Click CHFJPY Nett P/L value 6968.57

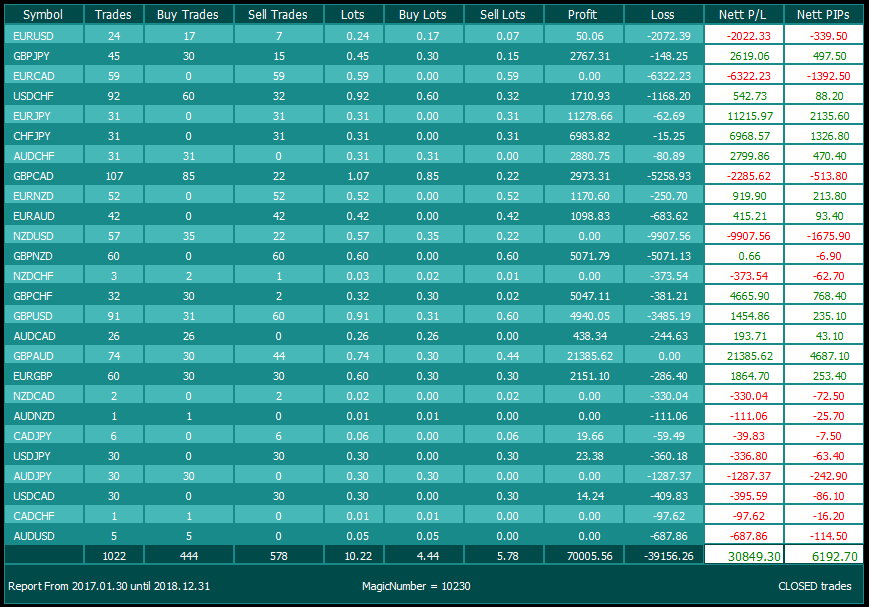[750, 136]
